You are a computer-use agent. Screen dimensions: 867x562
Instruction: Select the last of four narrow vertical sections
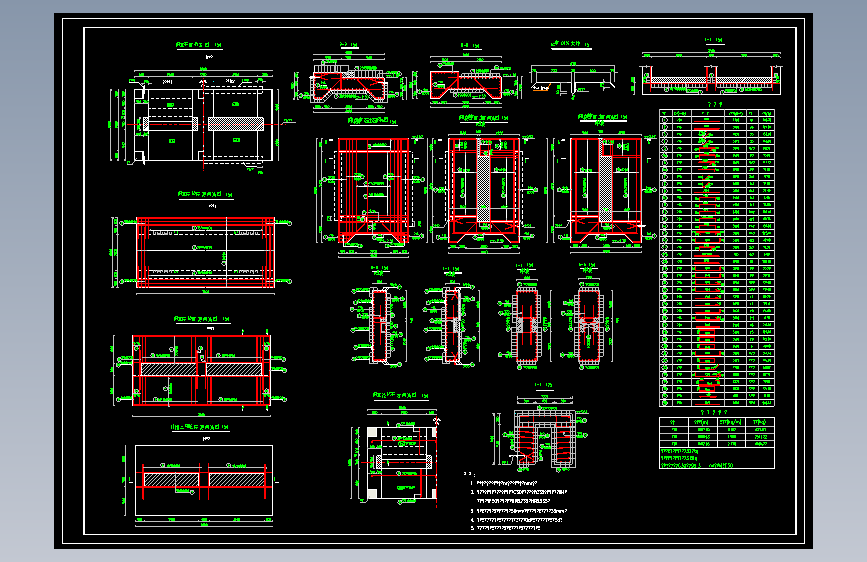[x=589, y=324]
